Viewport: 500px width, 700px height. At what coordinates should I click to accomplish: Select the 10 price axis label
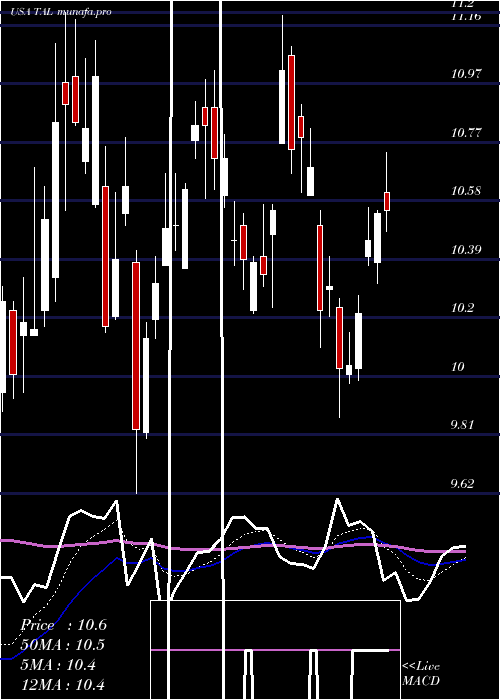[x=458, y=367]
